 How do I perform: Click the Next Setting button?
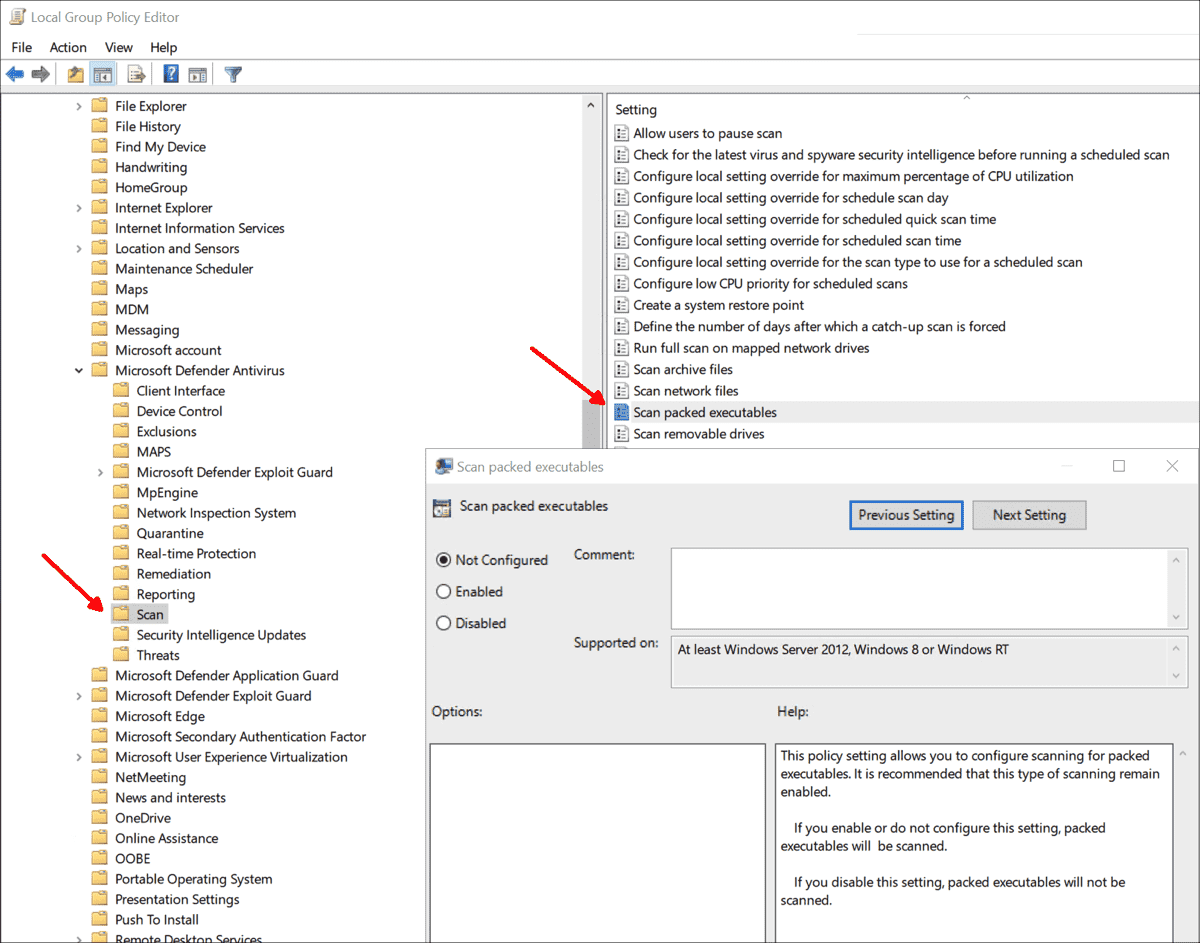click(1029, 514)
